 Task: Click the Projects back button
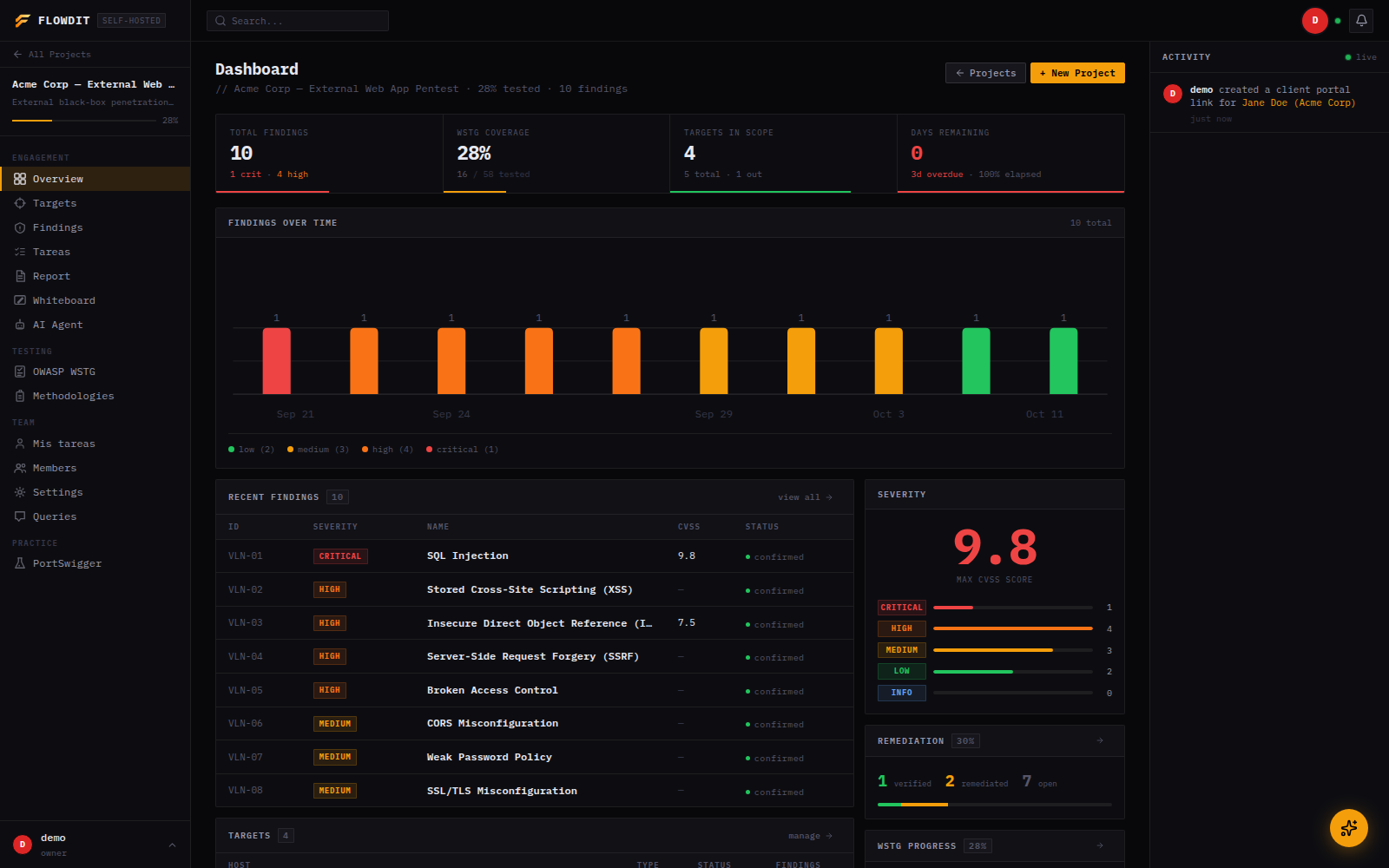985,73
